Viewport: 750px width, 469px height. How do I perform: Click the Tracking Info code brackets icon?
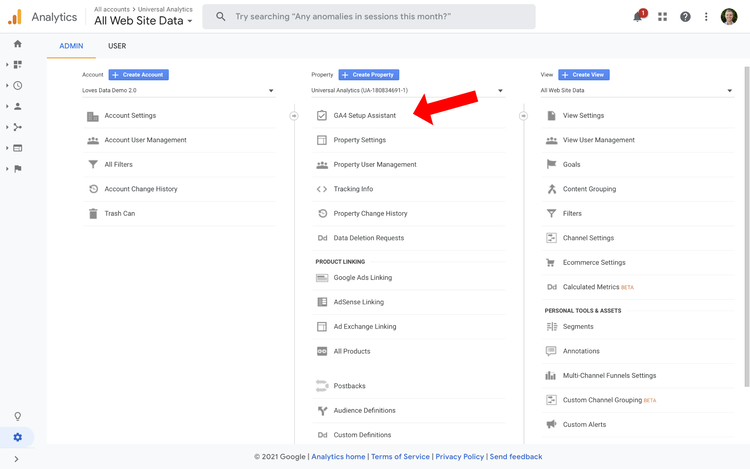tap(322, 189)
